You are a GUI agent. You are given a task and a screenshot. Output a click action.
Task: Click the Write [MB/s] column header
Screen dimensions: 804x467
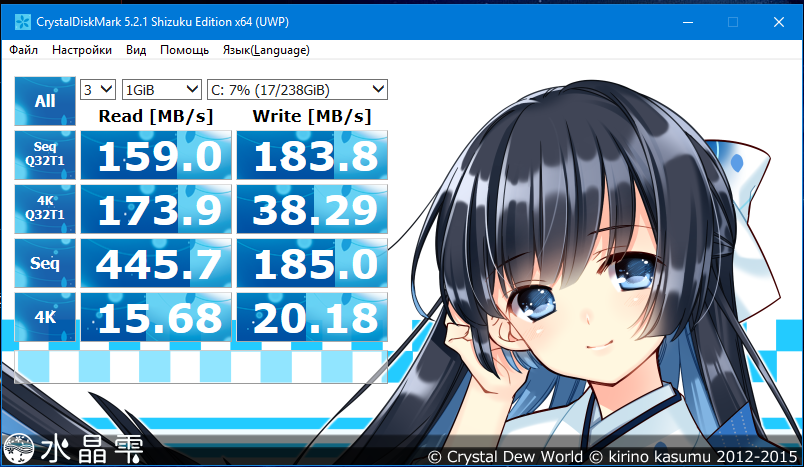[312, 116]
